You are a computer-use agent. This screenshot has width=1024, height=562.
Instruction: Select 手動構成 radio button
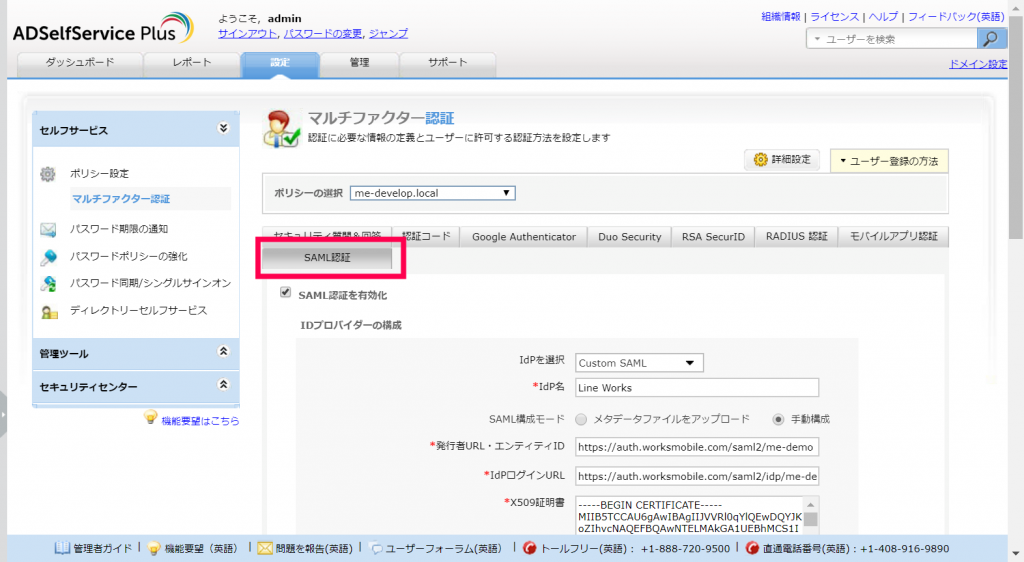(778, 420)
